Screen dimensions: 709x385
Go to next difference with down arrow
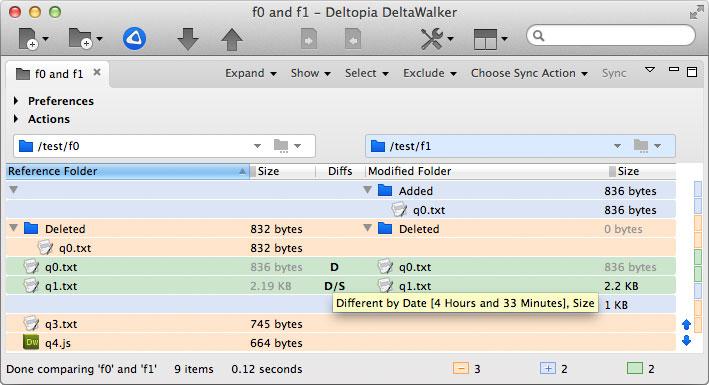pyautogui.click(x=188, y=39)
